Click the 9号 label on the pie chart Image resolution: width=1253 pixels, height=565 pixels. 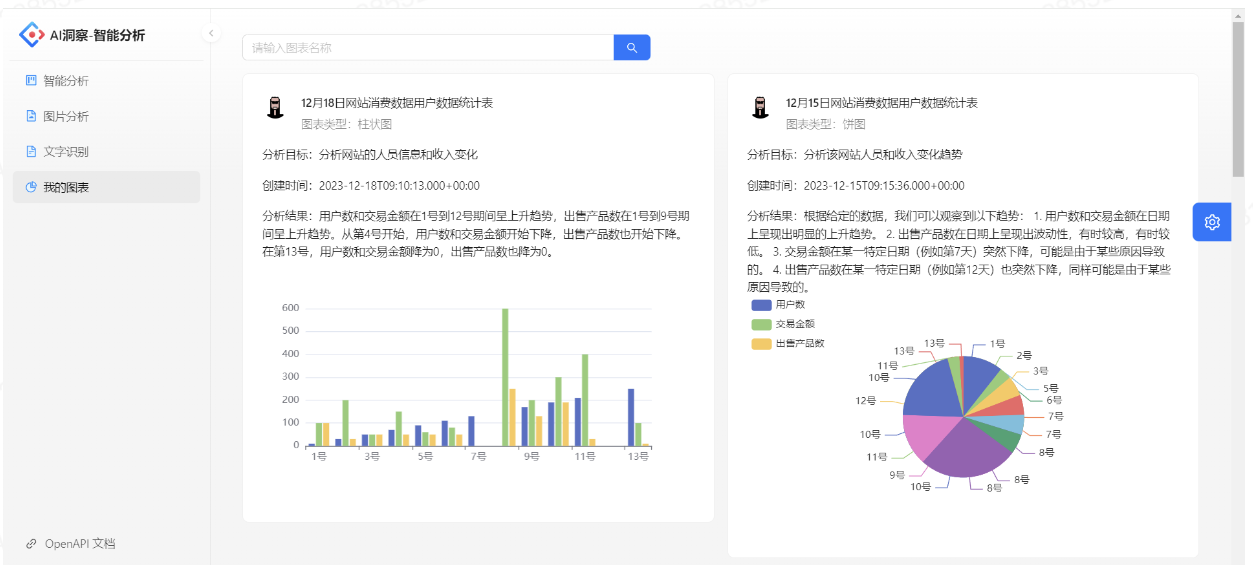click(897, 476)
